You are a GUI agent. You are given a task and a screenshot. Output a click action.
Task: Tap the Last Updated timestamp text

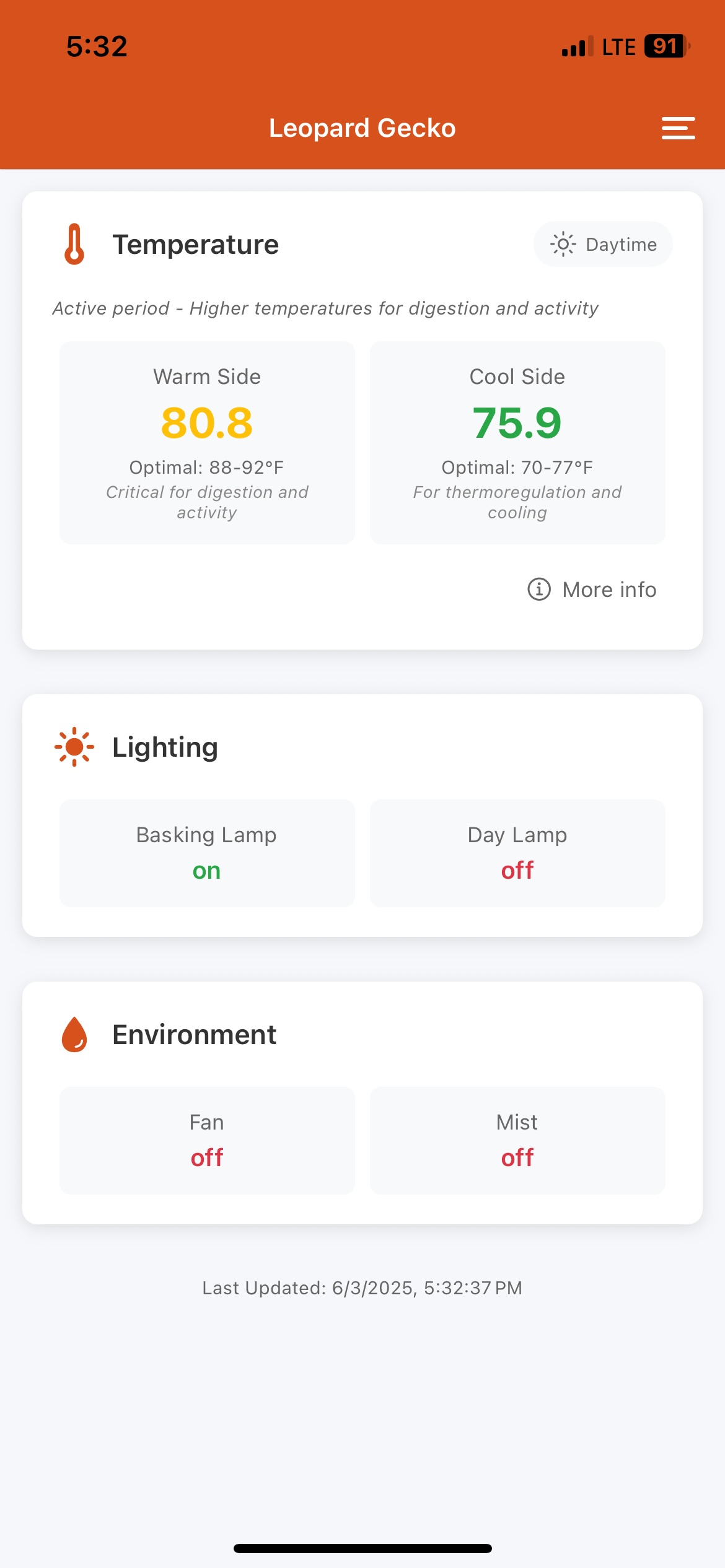point(362,1288)
